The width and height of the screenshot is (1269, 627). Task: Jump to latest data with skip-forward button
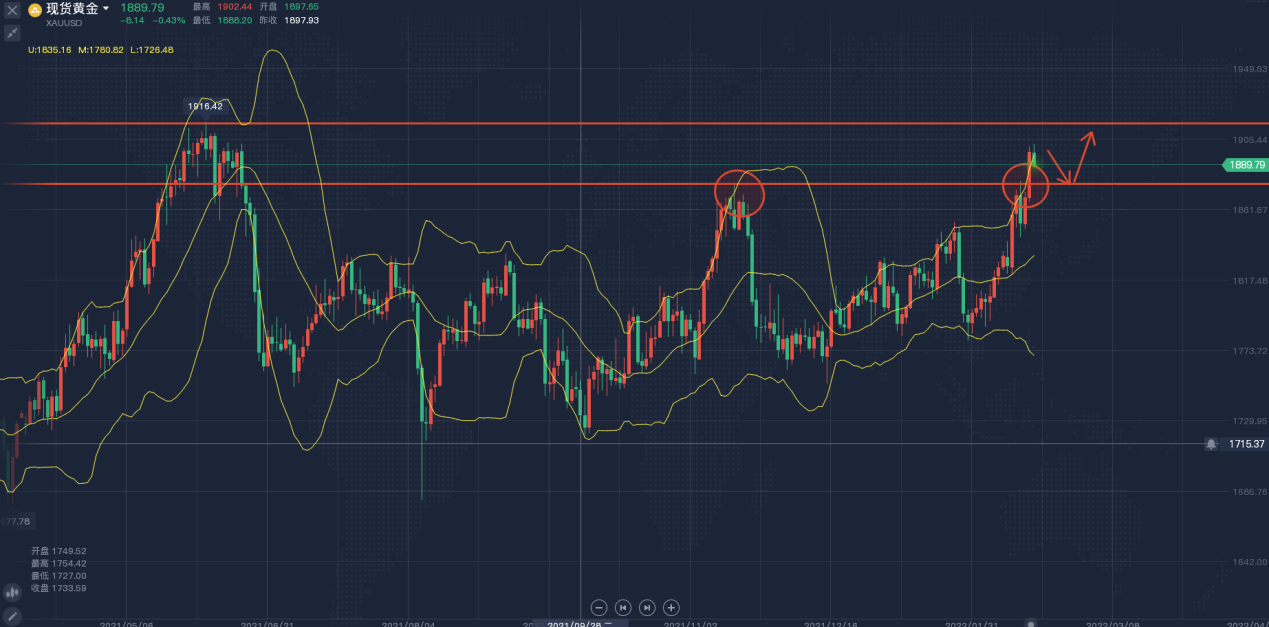(x=647, y=607)
